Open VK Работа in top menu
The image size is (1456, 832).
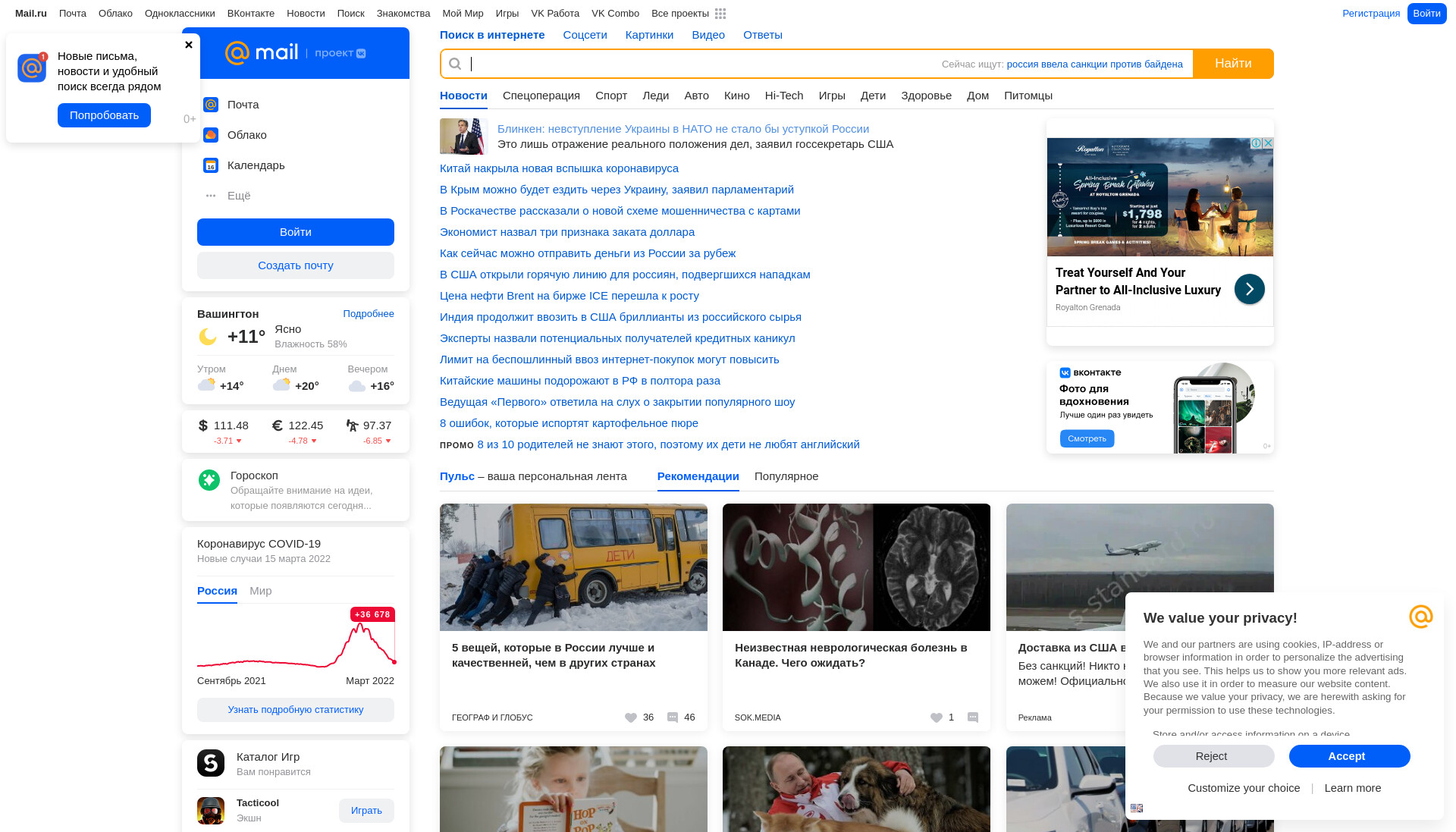click(555, 14)
